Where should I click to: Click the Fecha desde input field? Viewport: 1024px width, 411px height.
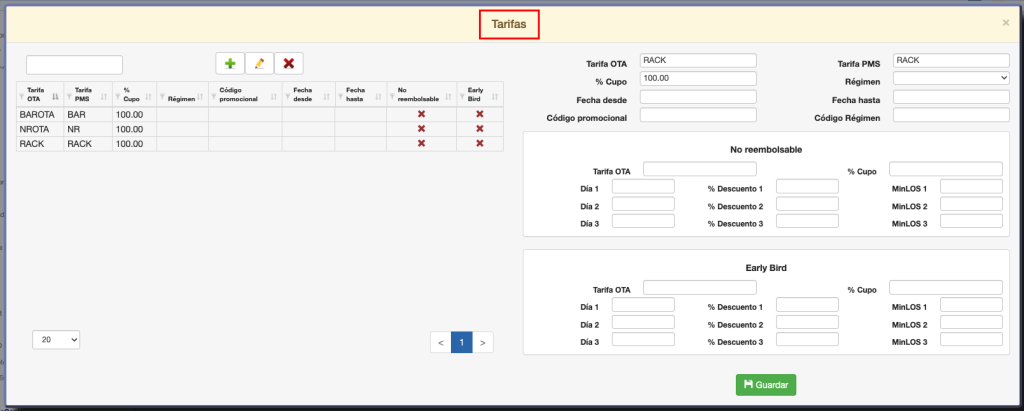[698, 97]
